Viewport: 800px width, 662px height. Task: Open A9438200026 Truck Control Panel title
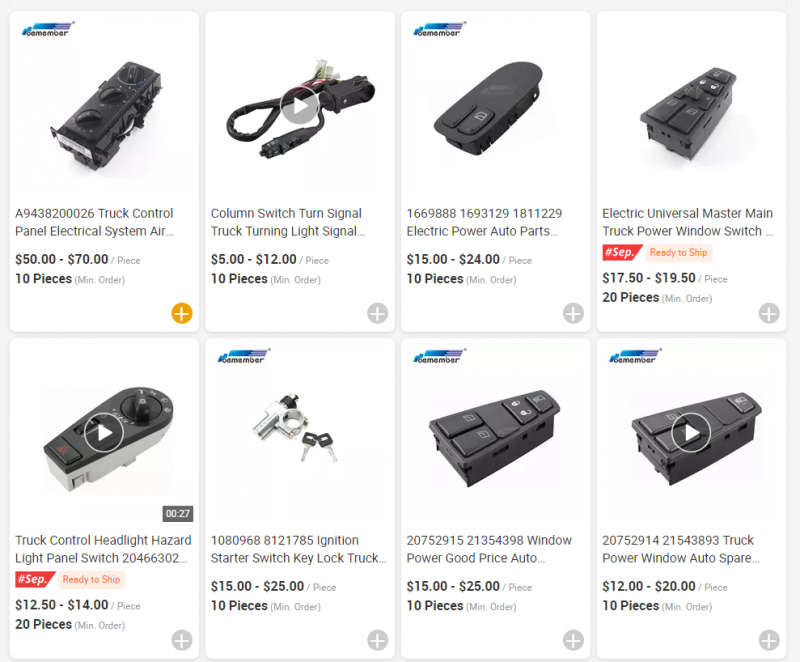[94, 222]
